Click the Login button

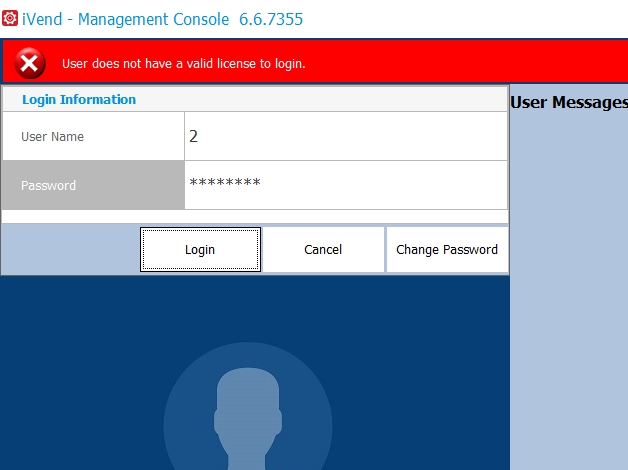tap(200, 249)
